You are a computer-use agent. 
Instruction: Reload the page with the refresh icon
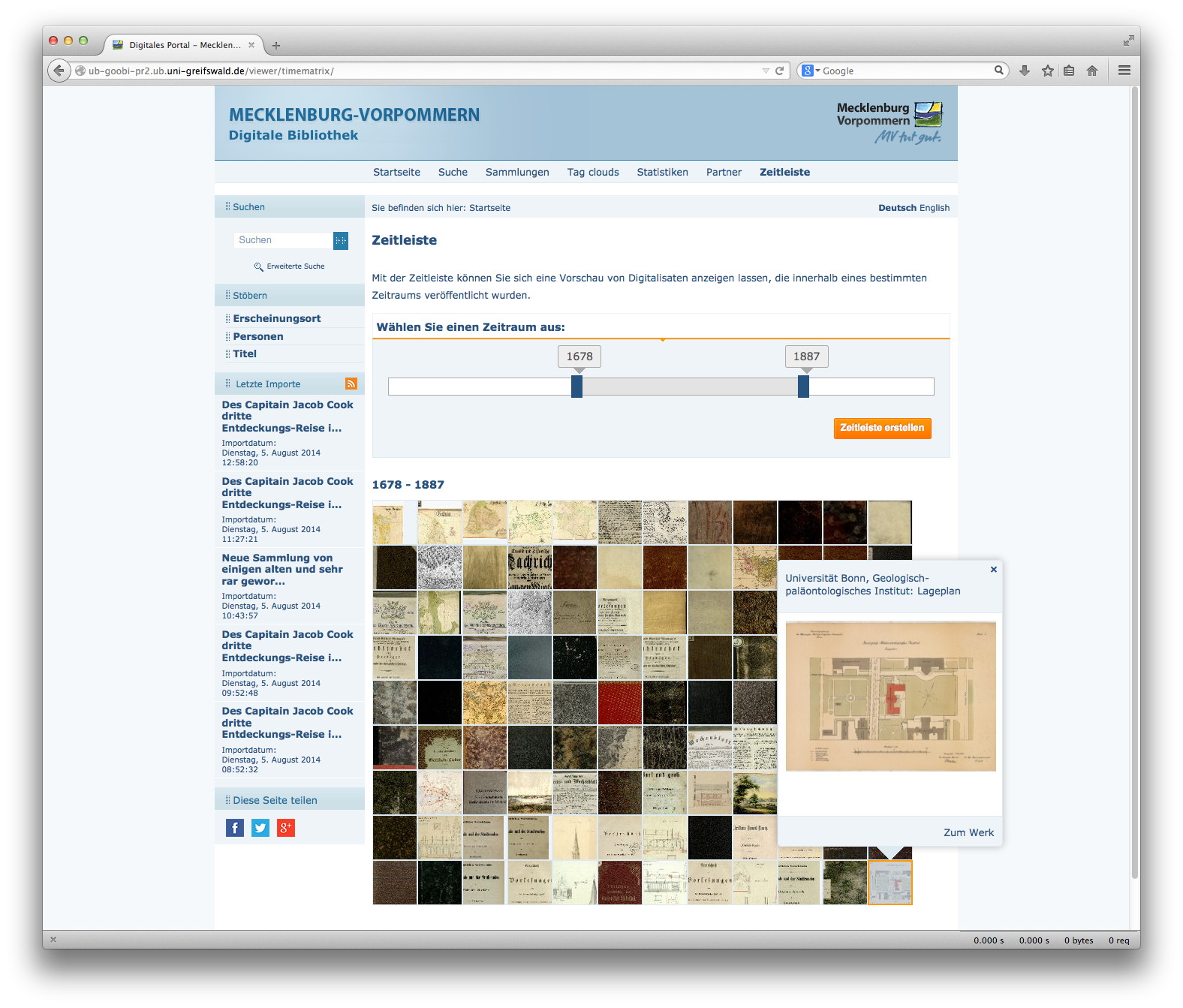[x=779, y=71]
